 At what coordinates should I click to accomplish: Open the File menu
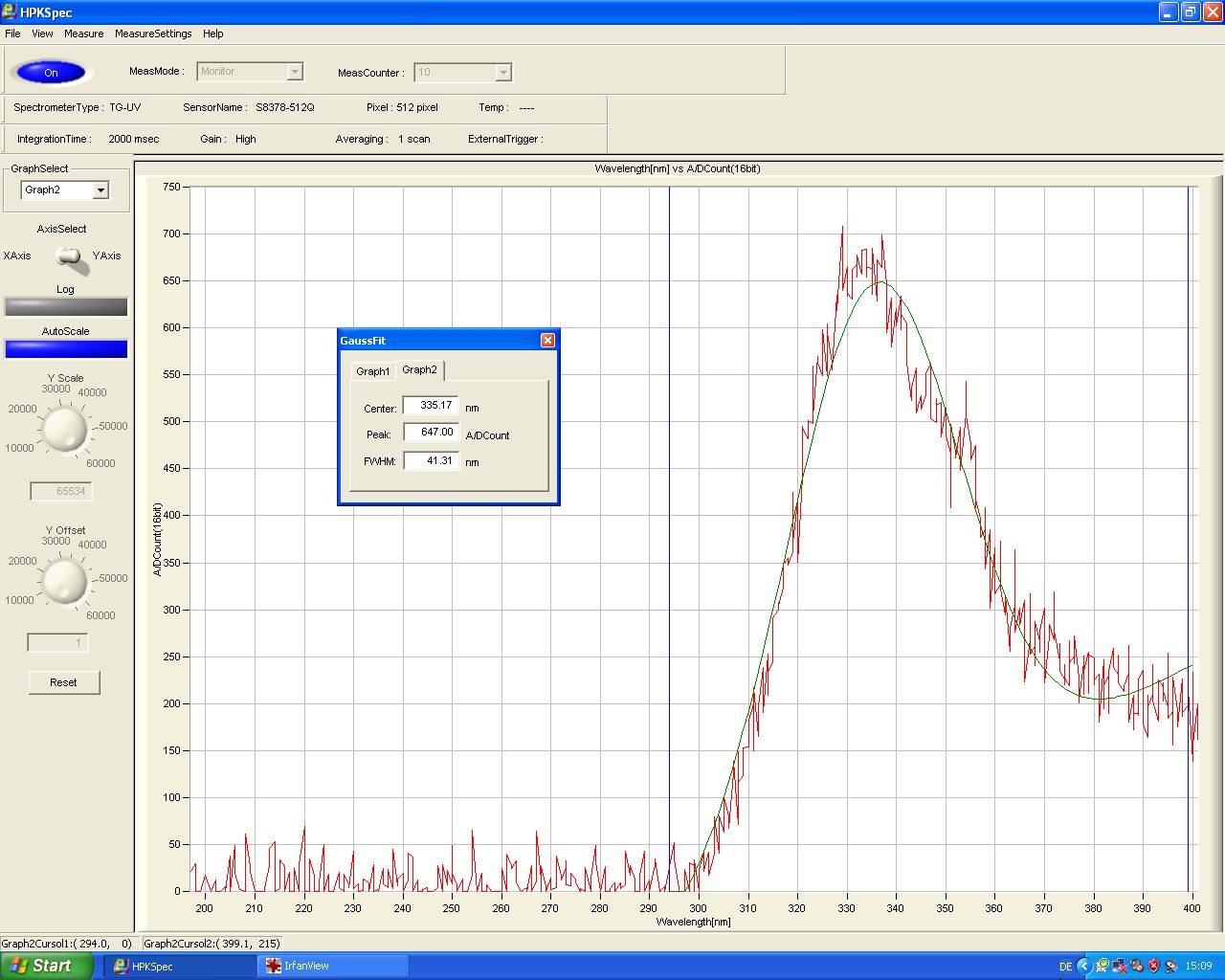click(x=12, y=33)
